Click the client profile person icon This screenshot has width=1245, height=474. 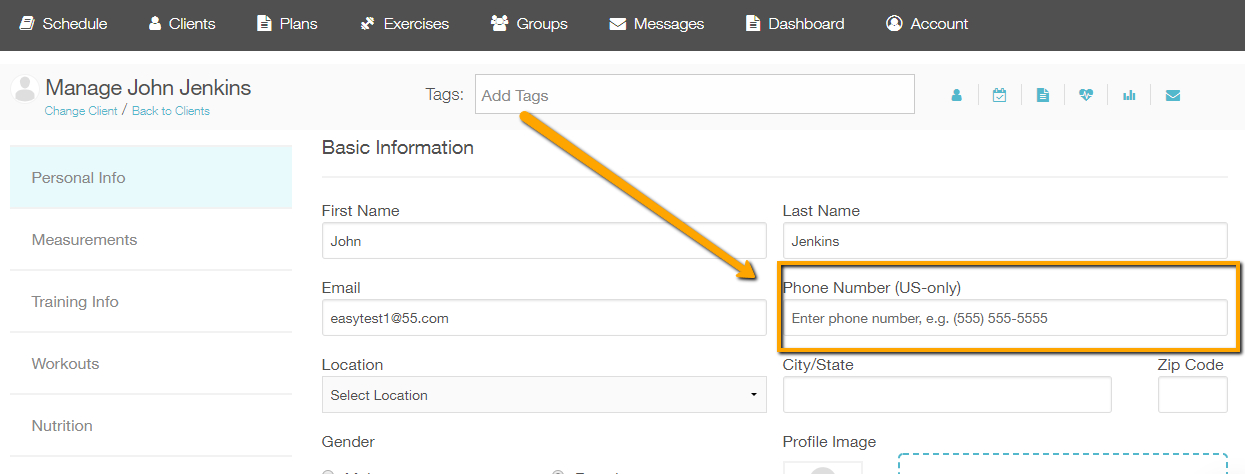(956, 95)
